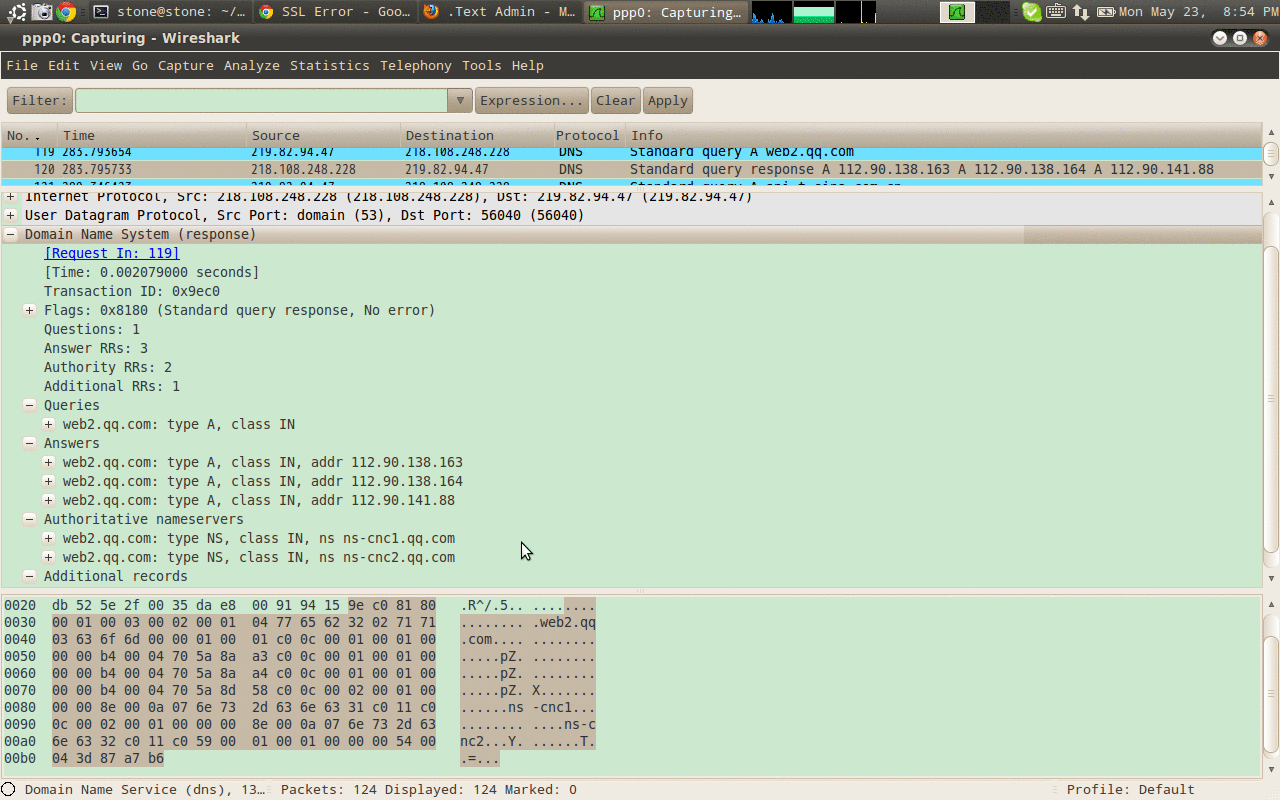Expand the answer with addr 112.90.138.164
1280x800 pixels.
click(49, 481)
